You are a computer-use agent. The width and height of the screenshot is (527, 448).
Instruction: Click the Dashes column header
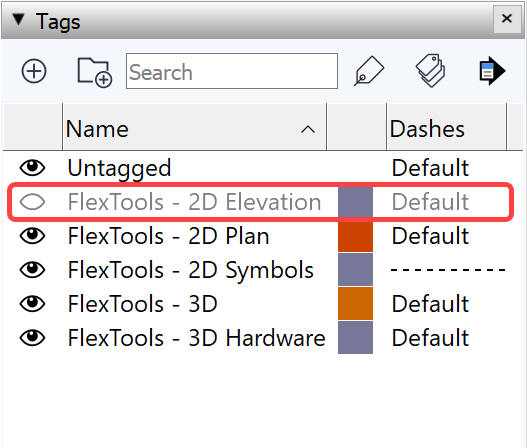pos(446,129)
